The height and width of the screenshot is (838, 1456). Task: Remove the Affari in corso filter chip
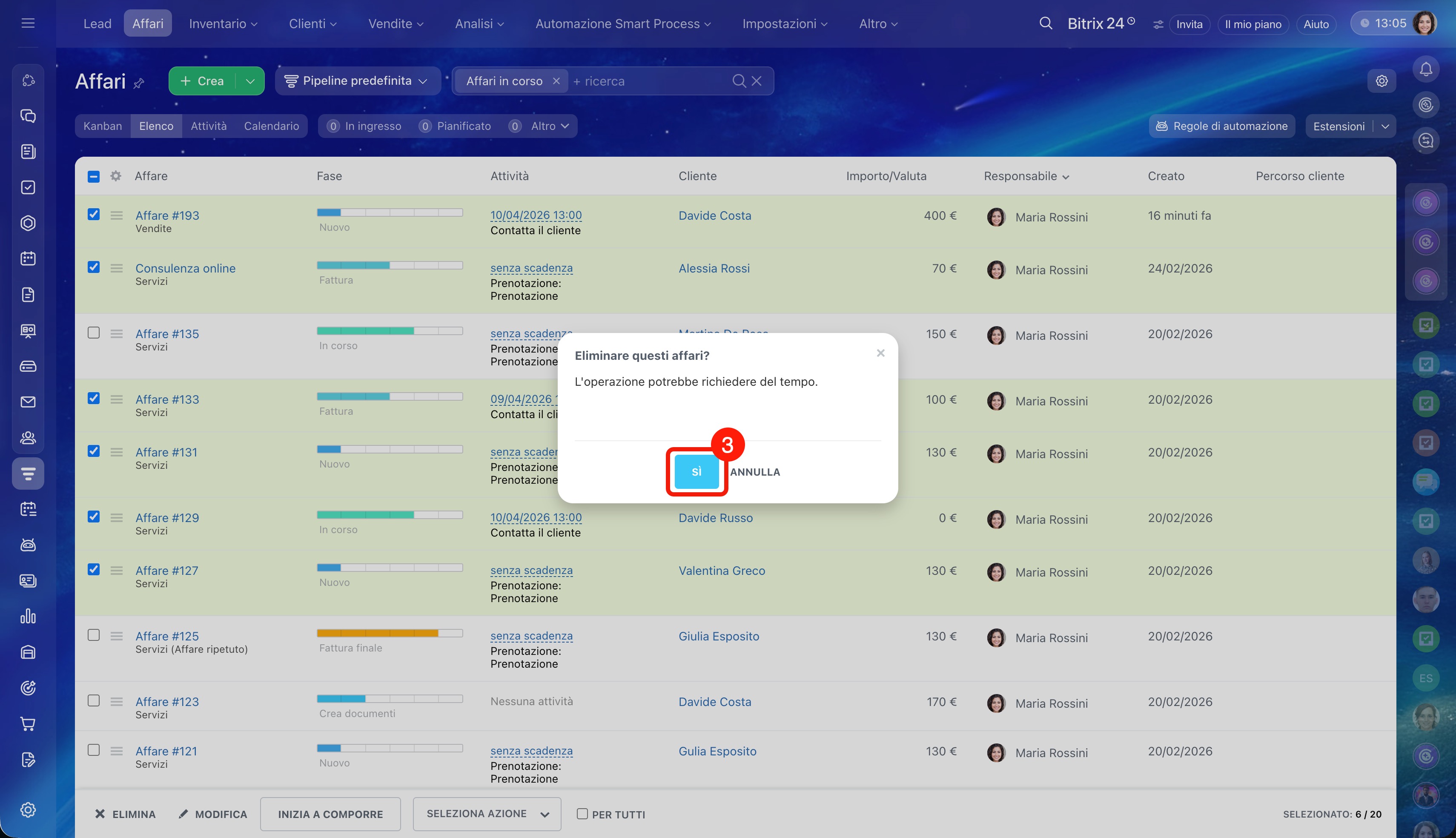[x=556, y=81]
